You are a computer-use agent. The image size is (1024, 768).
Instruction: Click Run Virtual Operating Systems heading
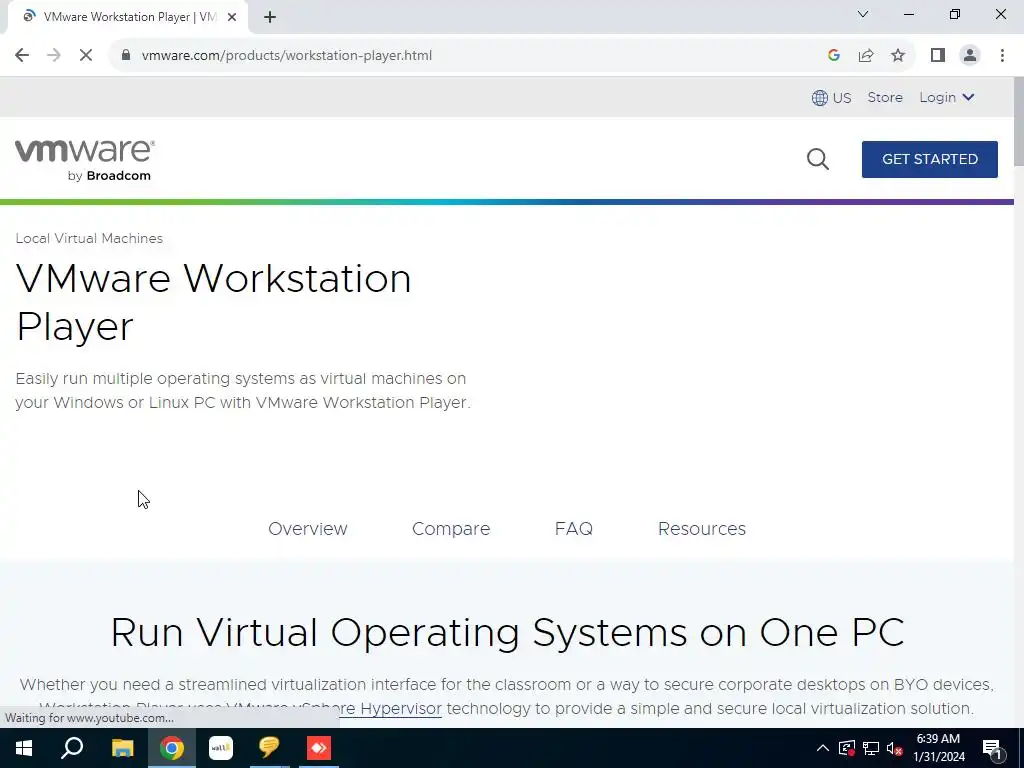tap(507, 632)
